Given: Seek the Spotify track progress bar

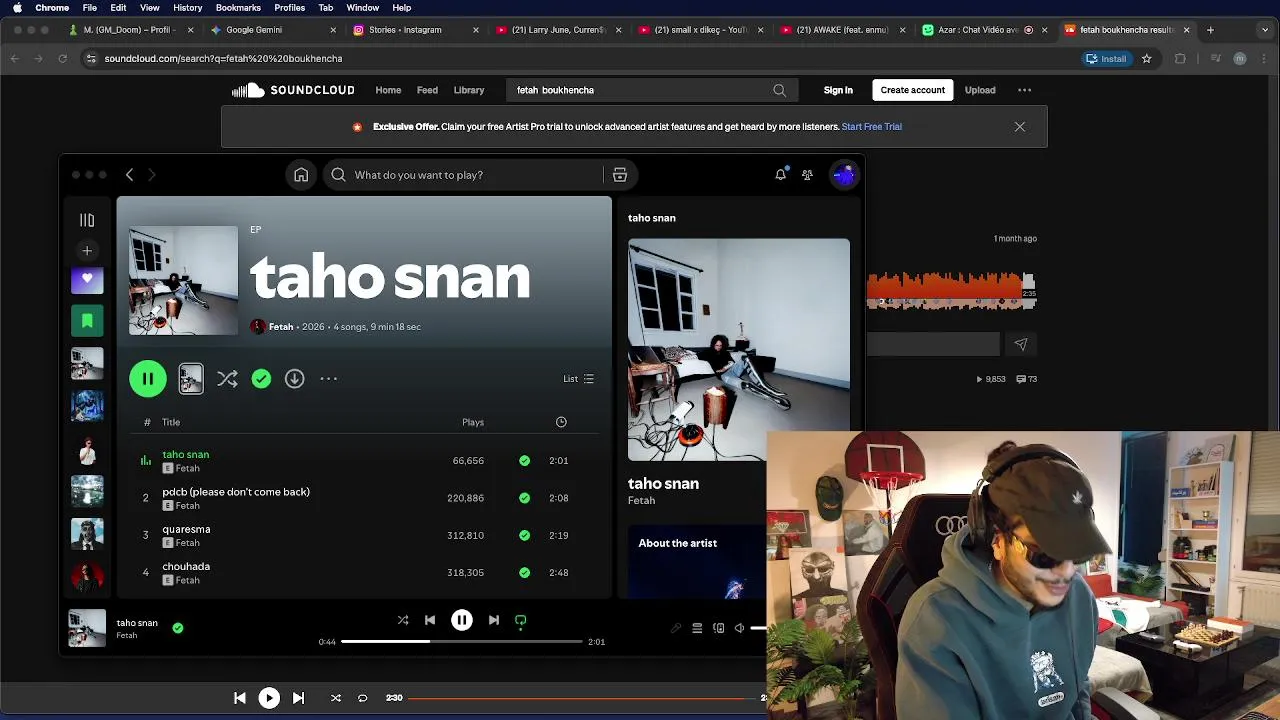Looking at the screenshot, I should point(462,642).
